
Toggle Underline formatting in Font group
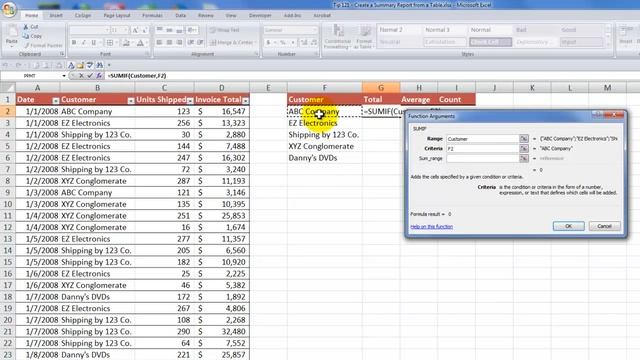click(93, 42)
